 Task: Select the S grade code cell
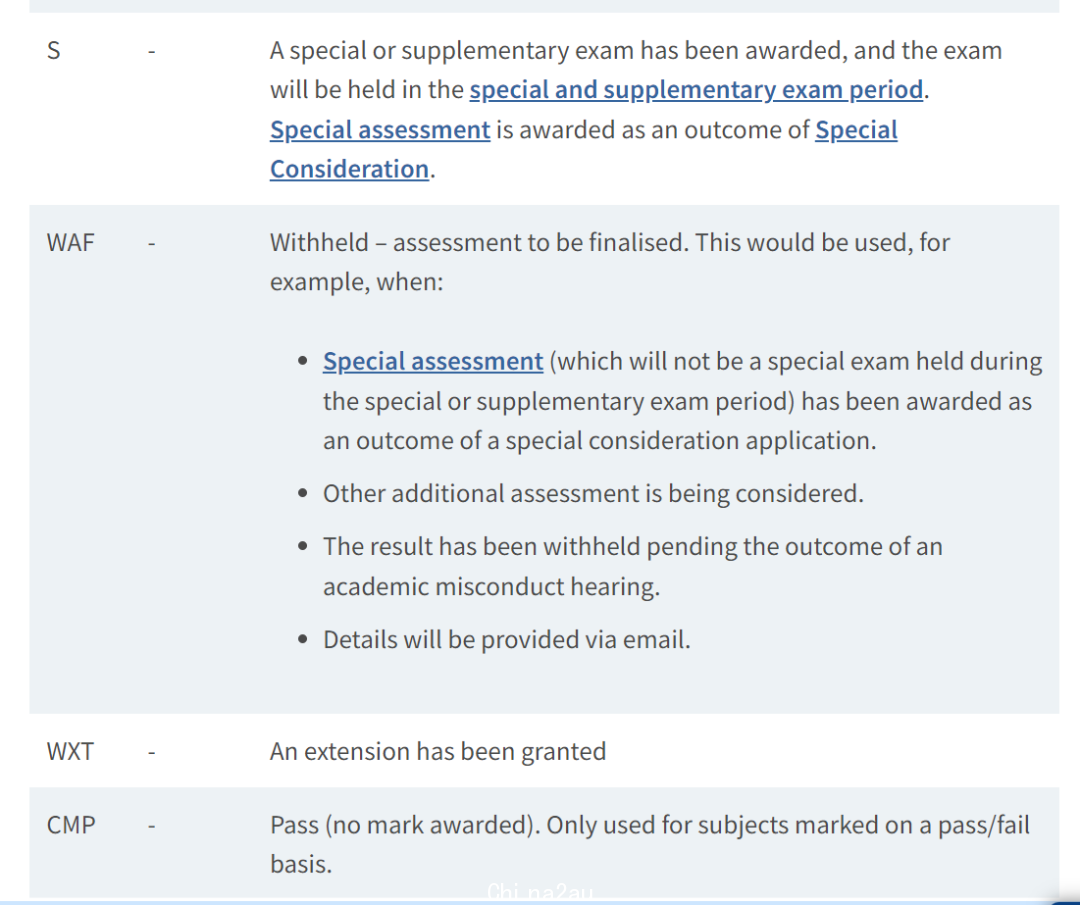[x=54, y=51]
